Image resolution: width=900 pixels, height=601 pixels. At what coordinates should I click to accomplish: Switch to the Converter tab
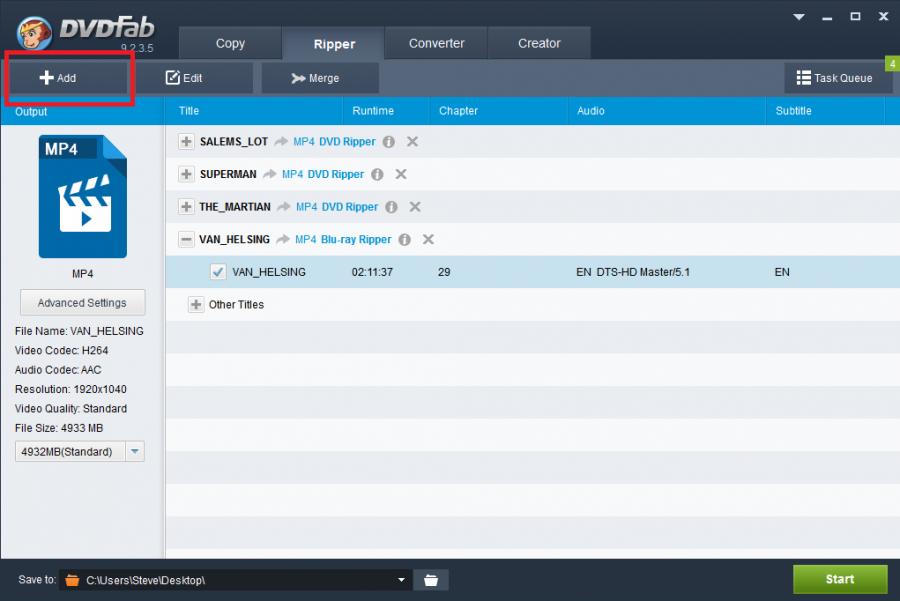(x=437, y=43)
